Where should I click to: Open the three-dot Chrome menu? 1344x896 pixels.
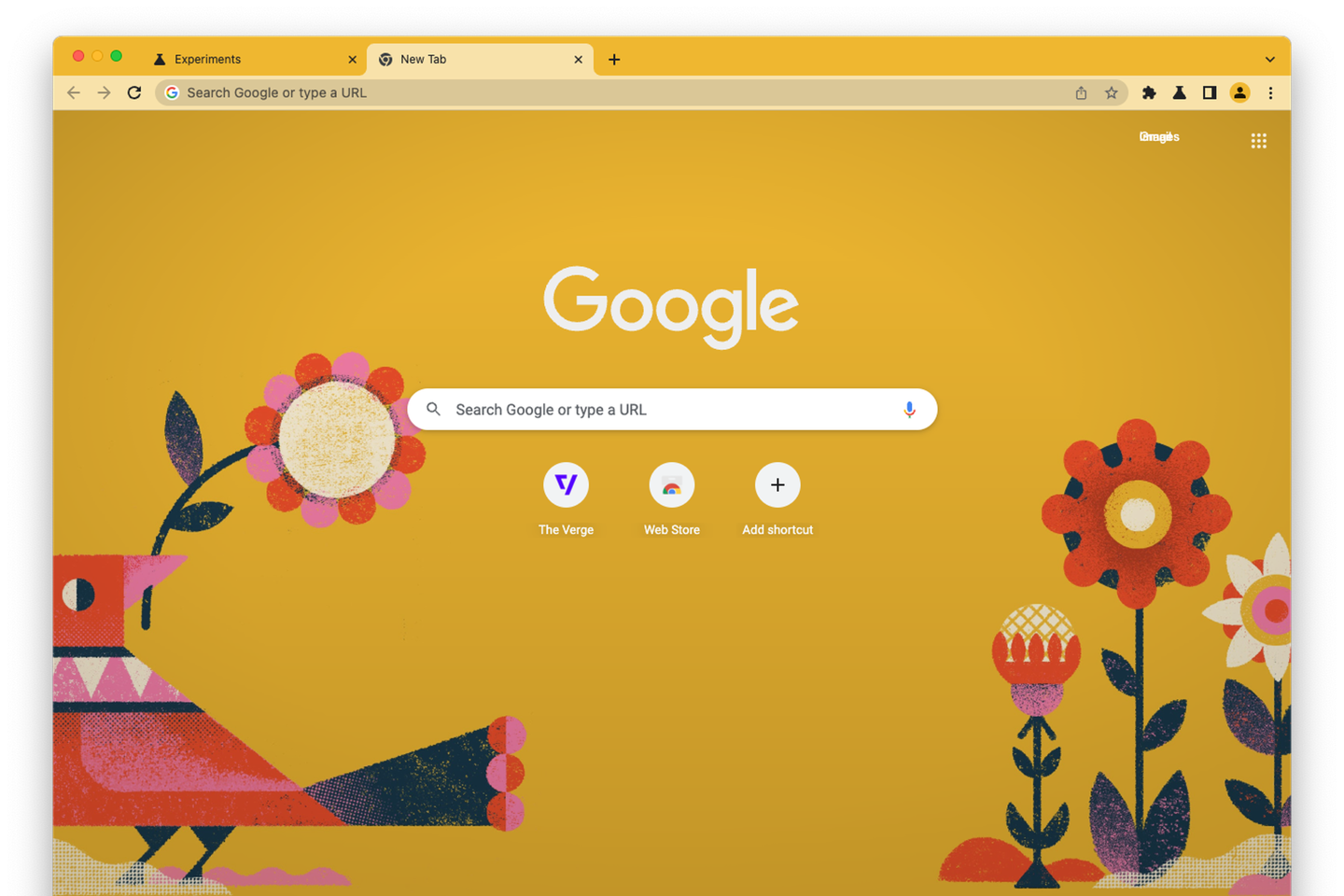(x=1271, y=92)
